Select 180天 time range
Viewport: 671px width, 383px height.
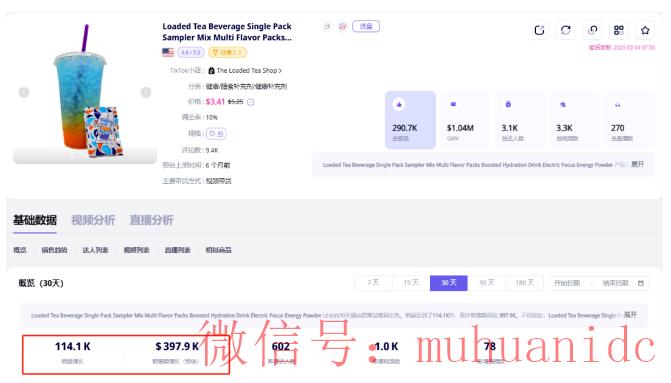coord(525,283)
